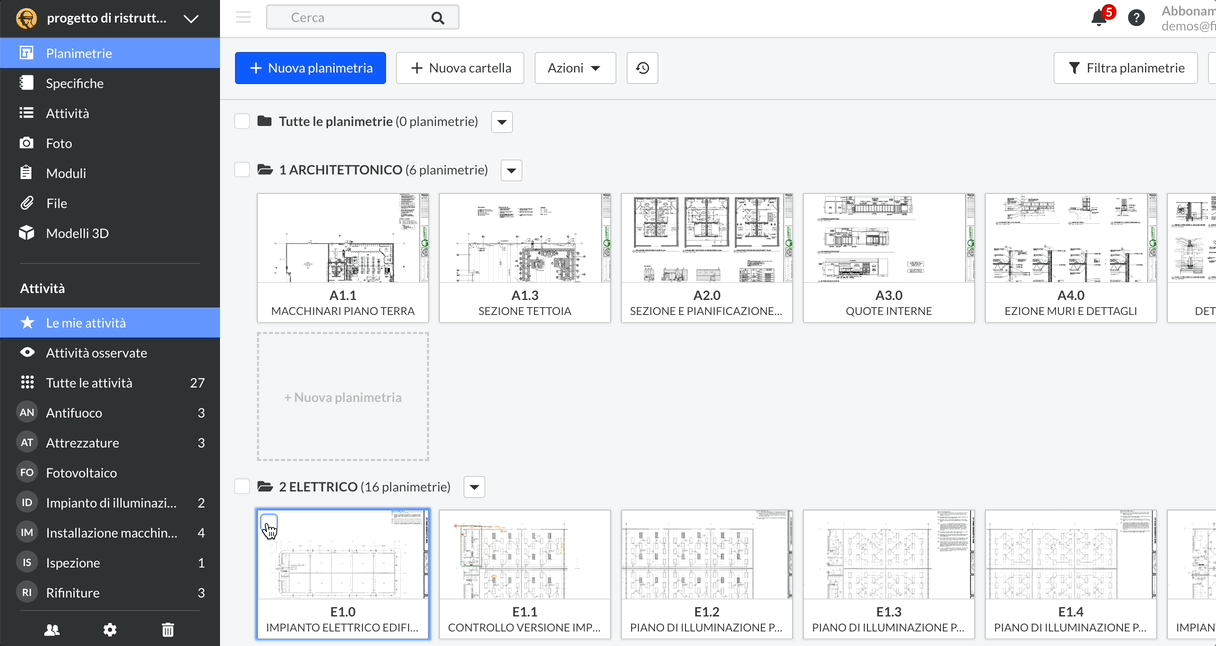Open the help question mark icon
This screenshot has height=646, width=1216.
click(x=1136, y=18)
